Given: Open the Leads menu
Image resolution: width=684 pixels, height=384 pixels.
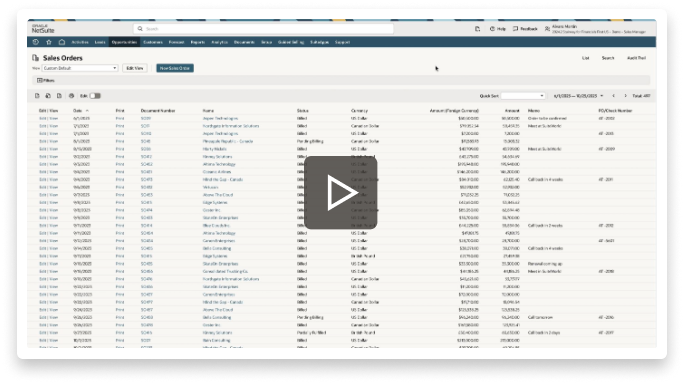Looking at the screenshot, I should point(100,42).
